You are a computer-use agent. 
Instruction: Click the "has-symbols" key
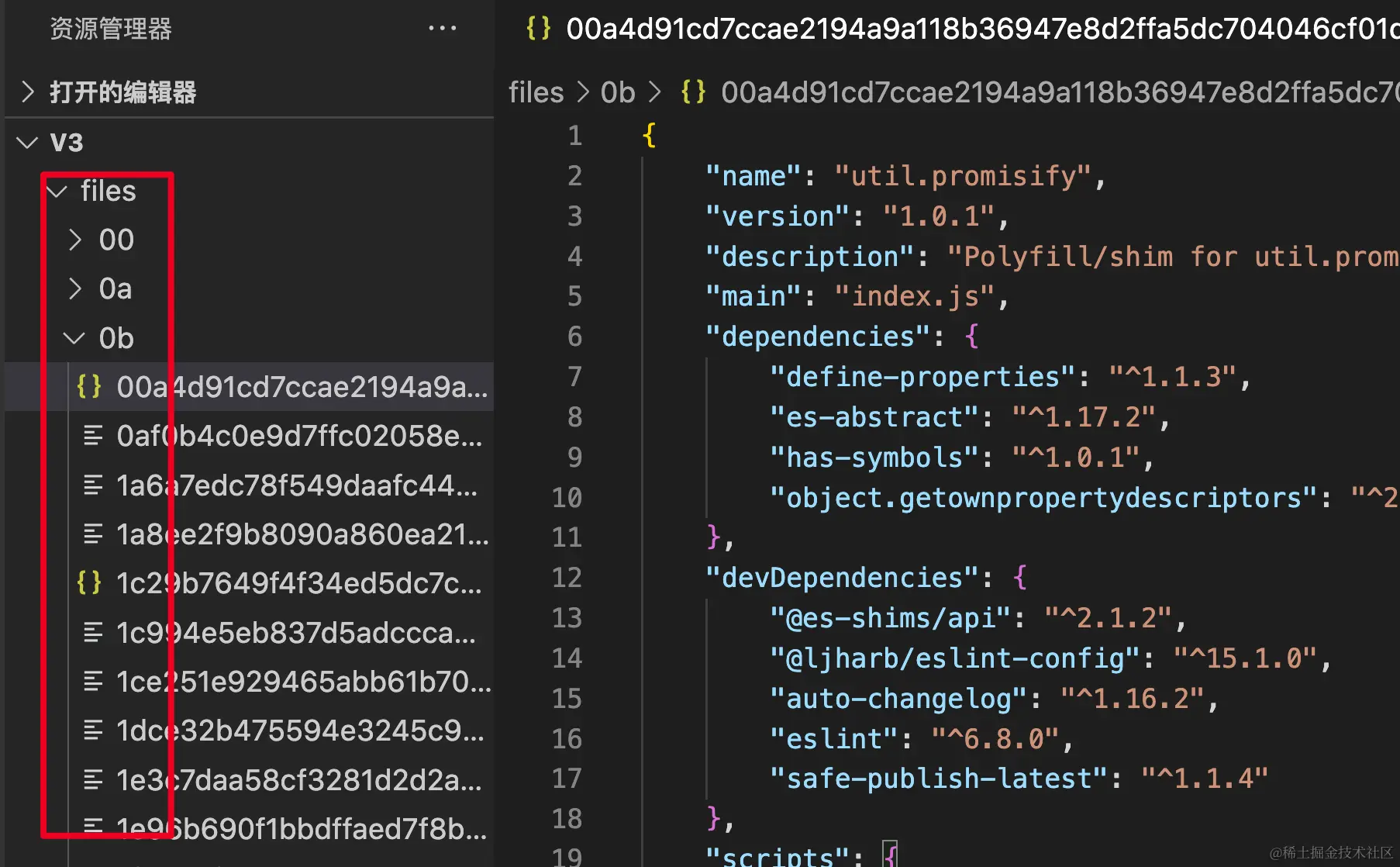coord(874,458)
